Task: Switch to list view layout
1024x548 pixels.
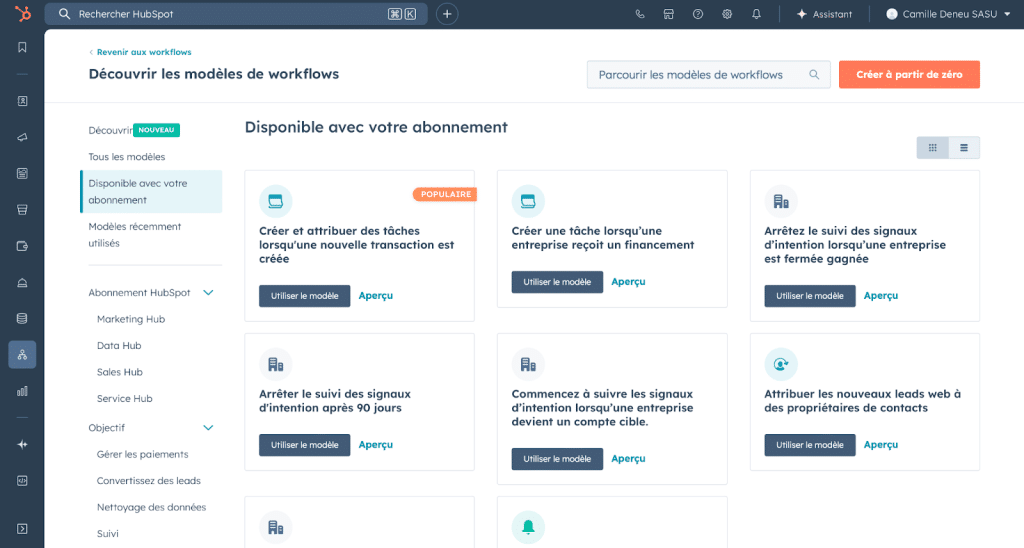Action: (x=964, y=148)
